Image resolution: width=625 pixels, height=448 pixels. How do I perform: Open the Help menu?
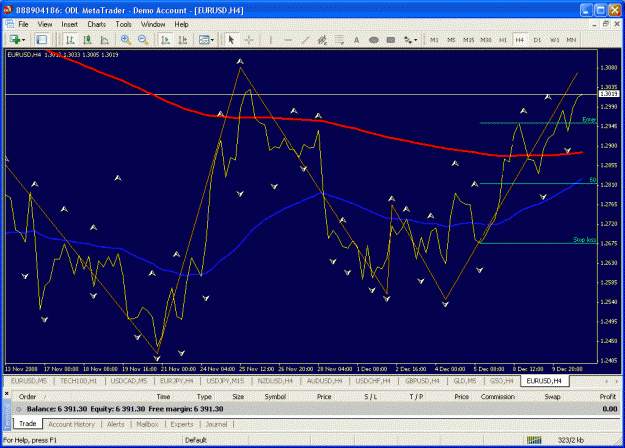pyautogui.click(x=181, y=24)
